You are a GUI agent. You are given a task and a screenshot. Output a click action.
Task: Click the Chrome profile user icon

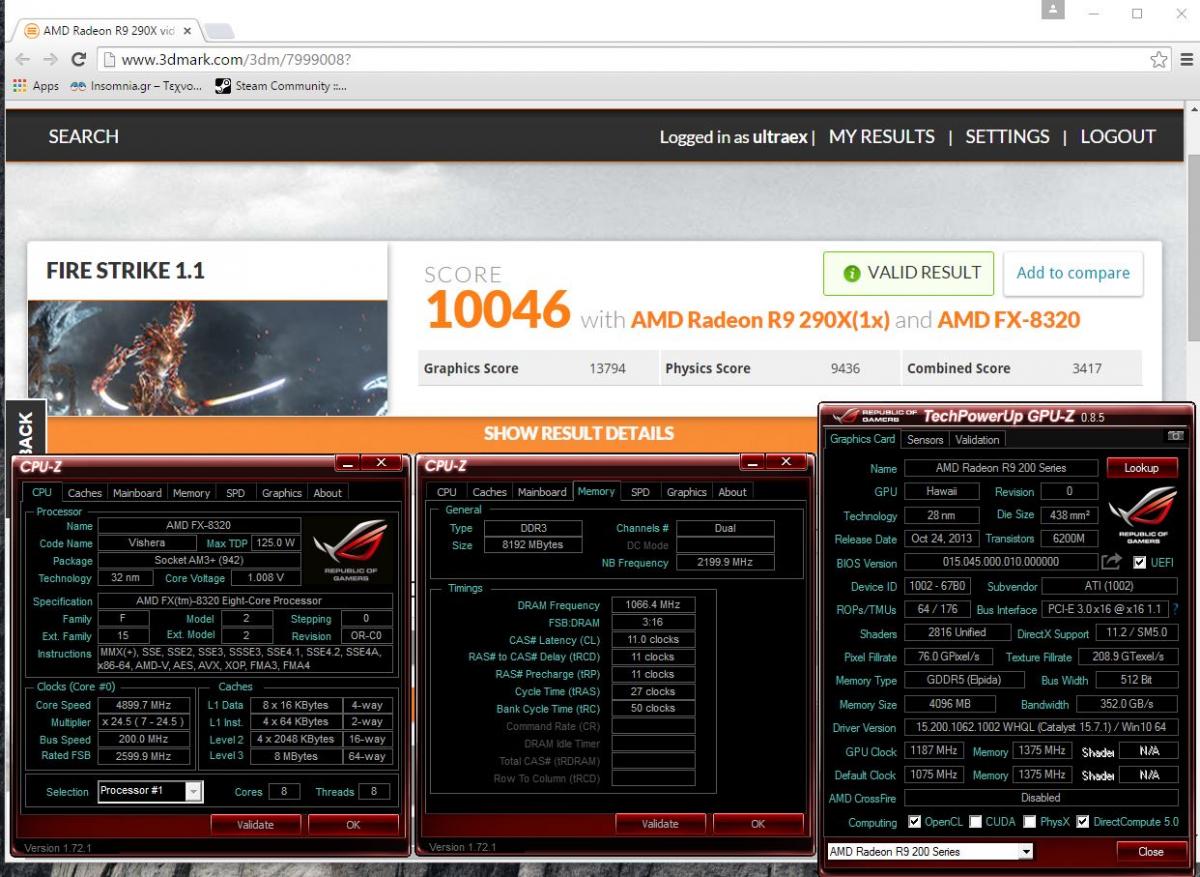tap(1052, 10)
